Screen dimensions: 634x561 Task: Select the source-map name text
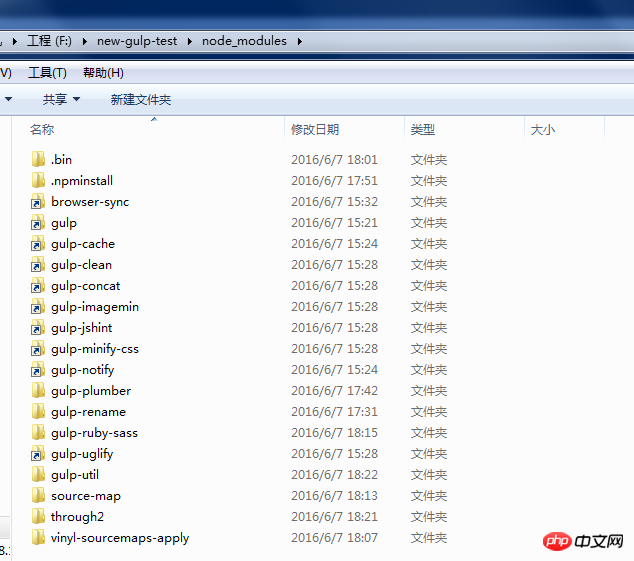[x=86, y=496]
